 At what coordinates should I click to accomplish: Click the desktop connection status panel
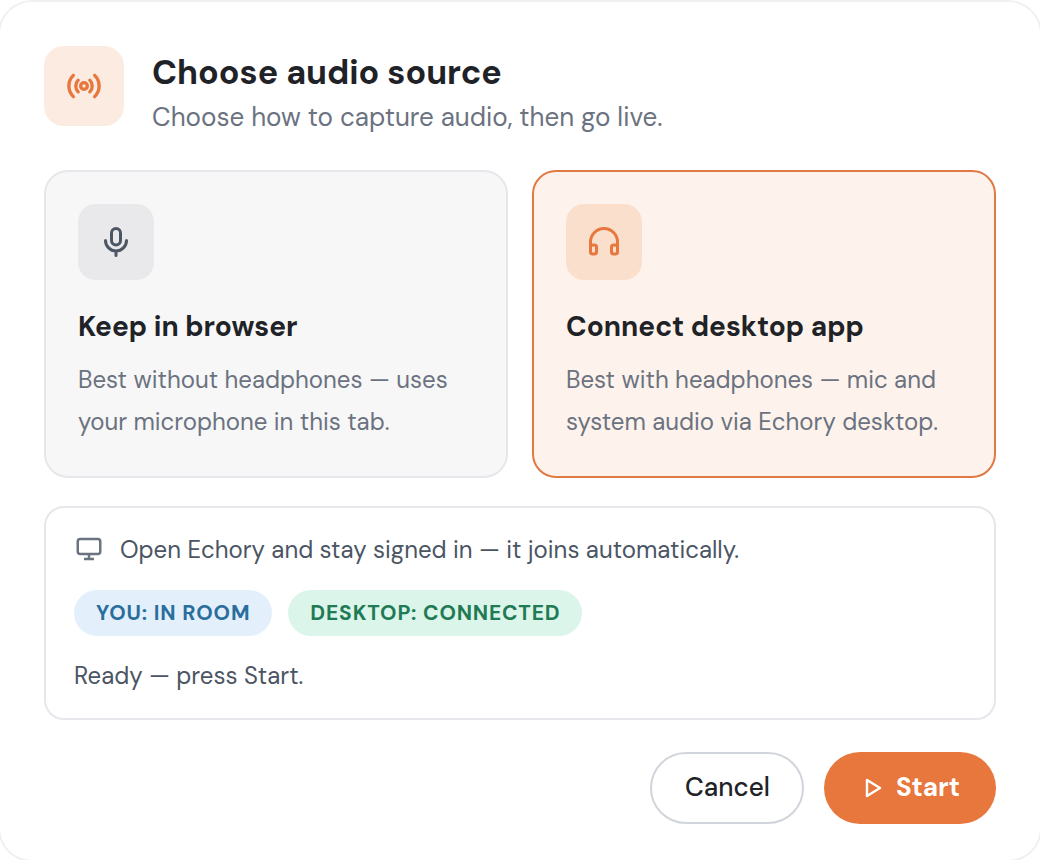pyautogui.click(x=520, y=613)
